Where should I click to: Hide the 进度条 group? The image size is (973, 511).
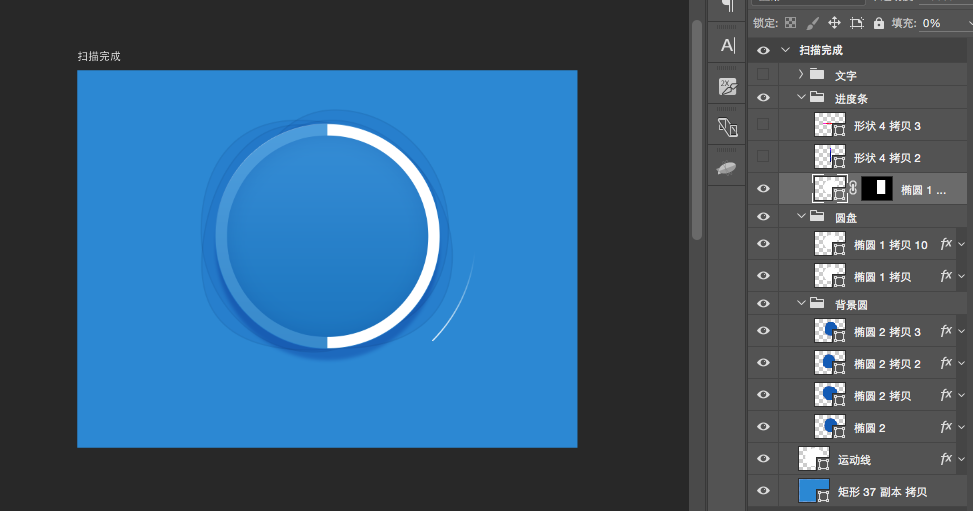763,97
